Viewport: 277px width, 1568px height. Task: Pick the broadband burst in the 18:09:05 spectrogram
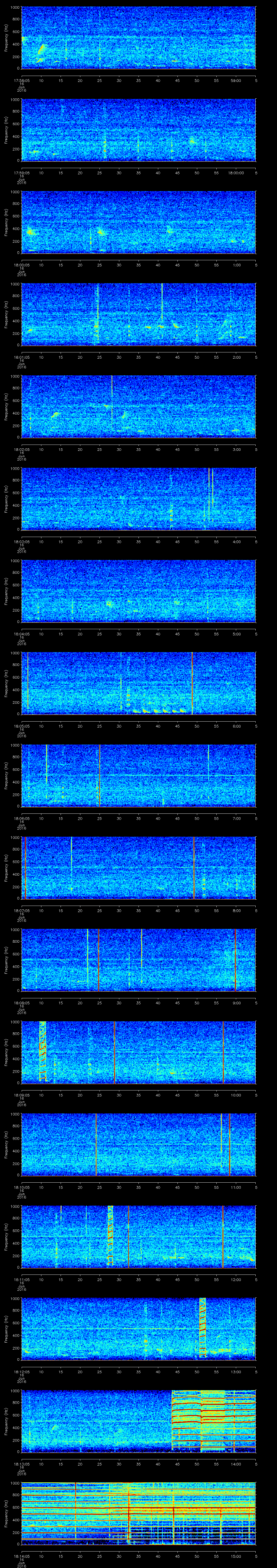point(43,1051)
